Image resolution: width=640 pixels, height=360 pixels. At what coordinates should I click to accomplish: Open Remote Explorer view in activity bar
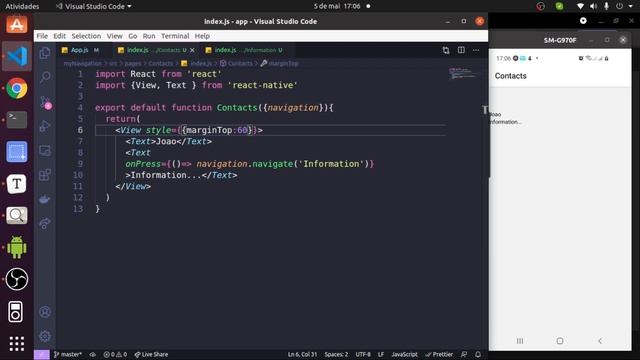coord(45,151)
